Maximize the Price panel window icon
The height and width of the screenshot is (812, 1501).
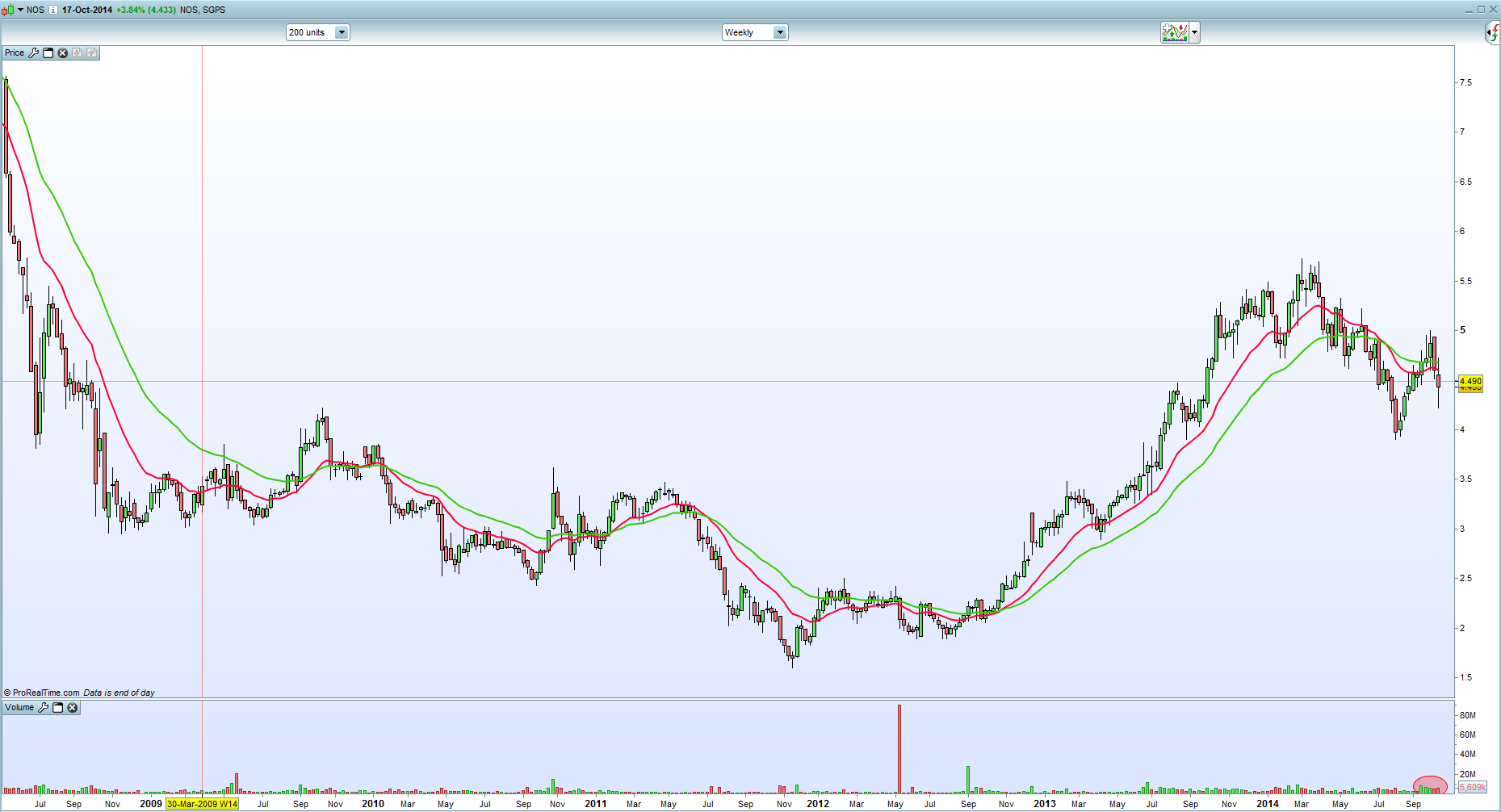pyautogui.click(x=48, y=52)
